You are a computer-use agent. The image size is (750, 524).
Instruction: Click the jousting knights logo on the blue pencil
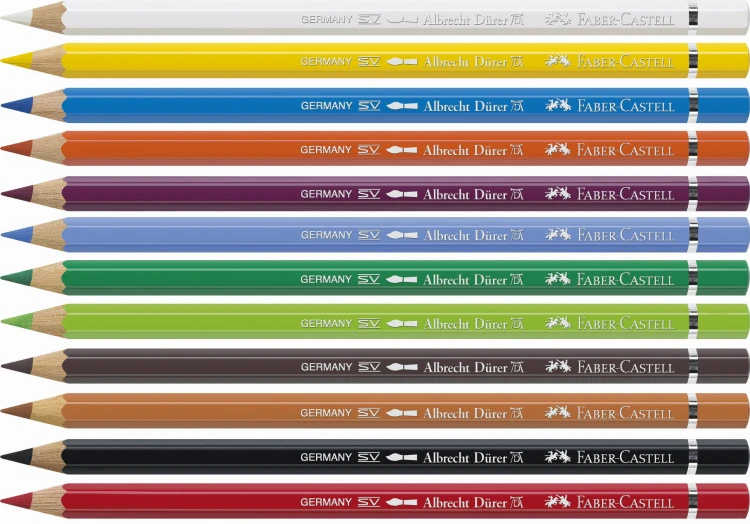pyautogui.click(x=558, y=105)
